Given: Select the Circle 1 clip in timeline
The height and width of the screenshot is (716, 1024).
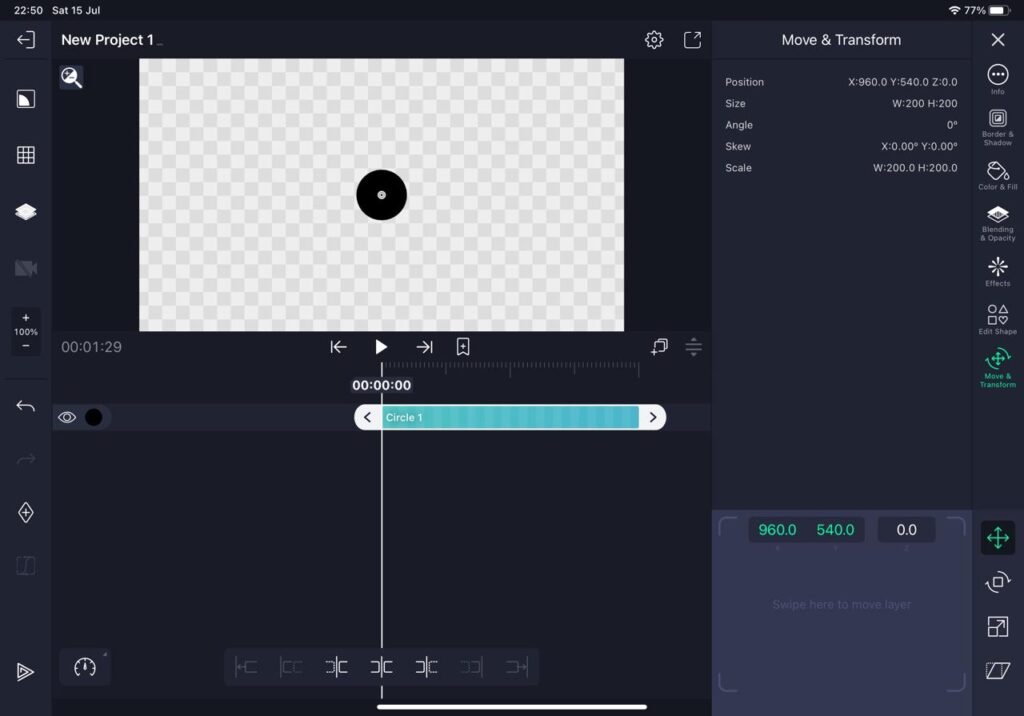Looking at the screenshot, I should click(x=510, y=417).
